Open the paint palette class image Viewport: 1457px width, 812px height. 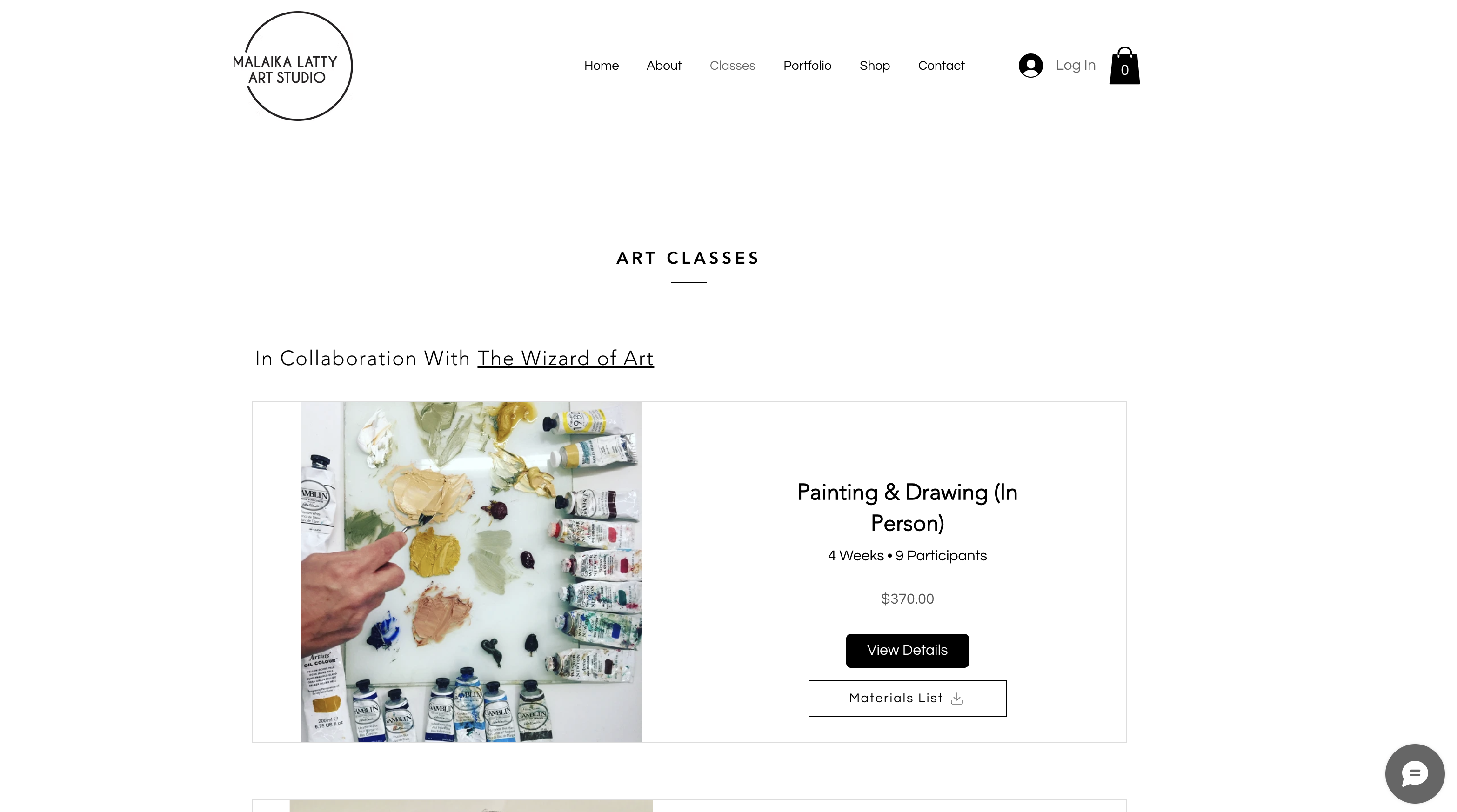click(471, 572)
